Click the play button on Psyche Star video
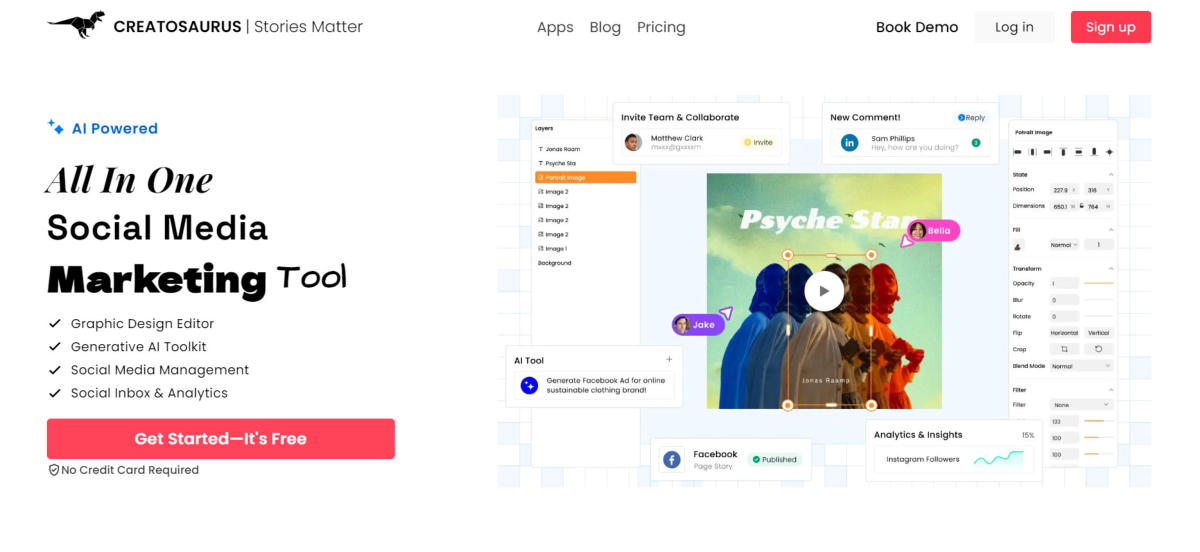This screenshot has width=1200, height=552. pos(824,291)
